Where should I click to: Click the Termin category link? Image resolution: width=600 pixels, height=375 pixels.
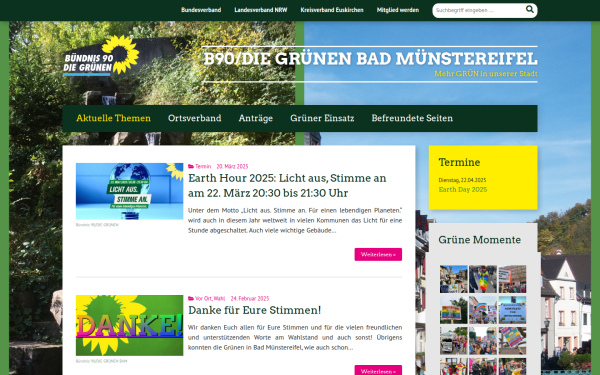[203, 166]
